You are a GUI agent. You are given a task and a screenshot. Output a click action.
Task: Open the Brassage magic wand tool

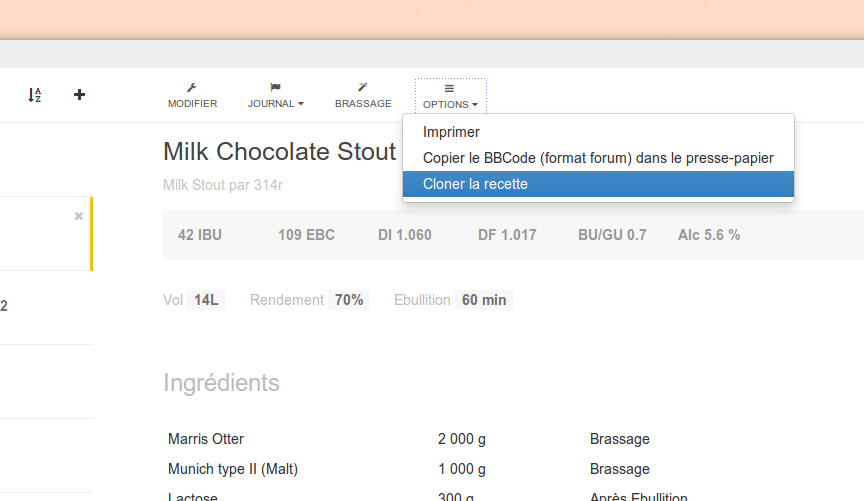(x=363, y=96)
